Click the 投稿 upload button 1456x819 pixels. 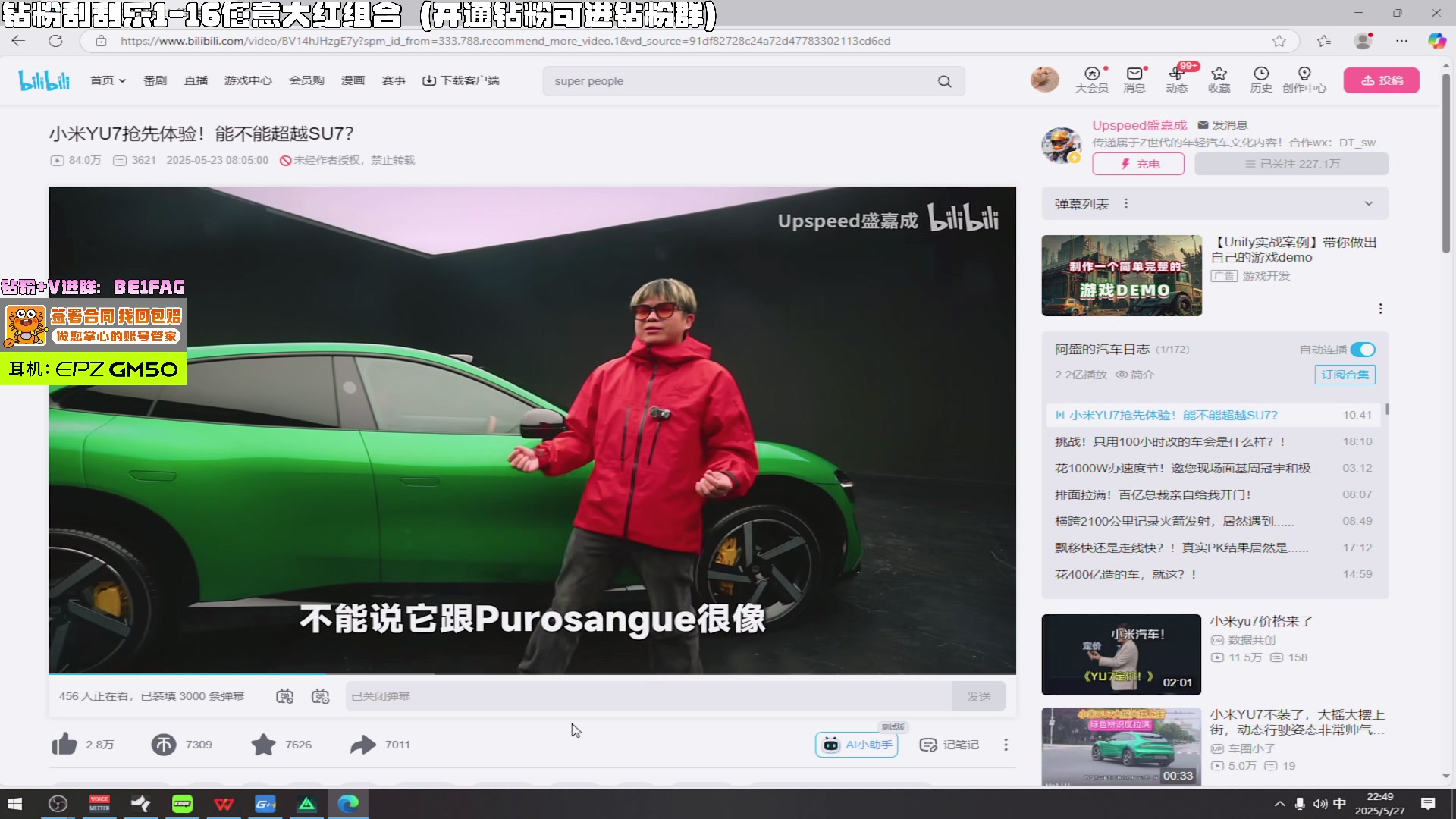pyautogui.click(x=1381, y=80)
